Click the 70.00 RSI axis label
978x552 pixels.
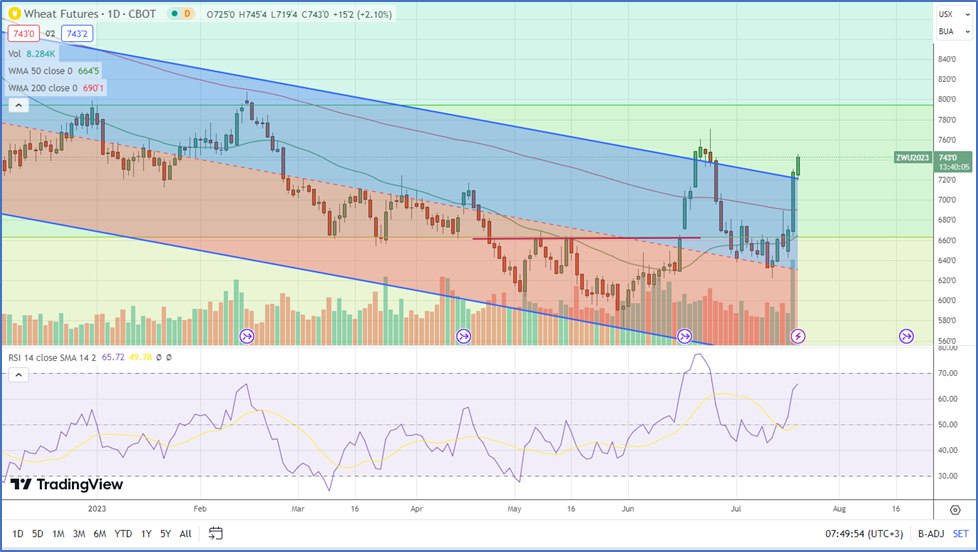948,374
